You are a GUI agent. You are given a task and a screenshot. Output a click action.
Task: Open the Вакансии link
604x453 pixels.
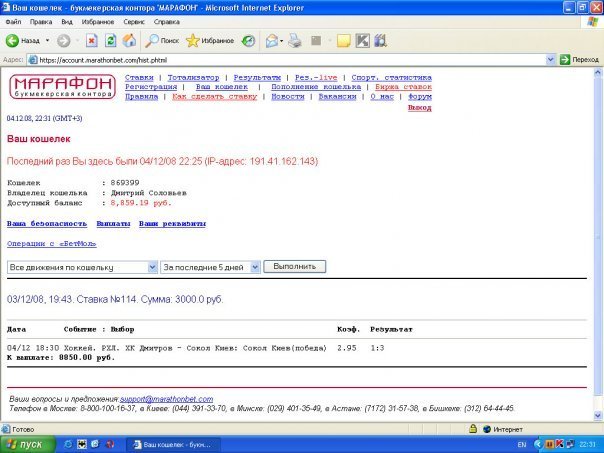pyautogui.click(x=337, y=97)
